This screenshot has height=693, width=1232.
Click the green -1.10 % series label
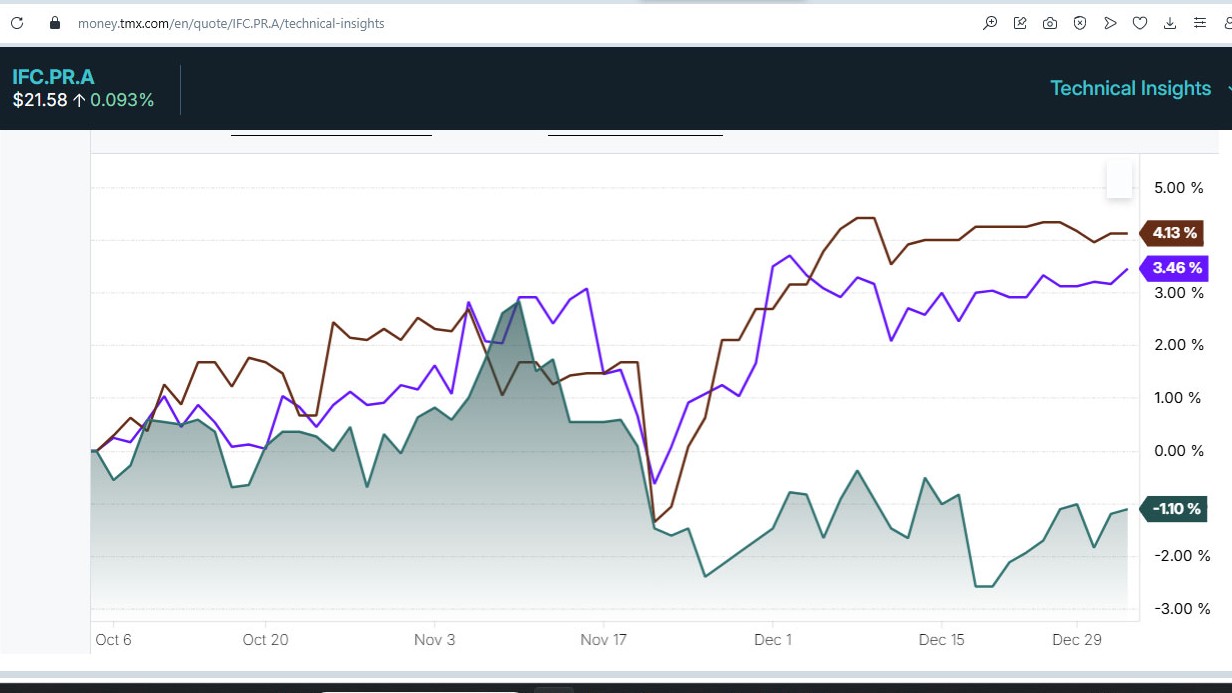(1175, 509)
